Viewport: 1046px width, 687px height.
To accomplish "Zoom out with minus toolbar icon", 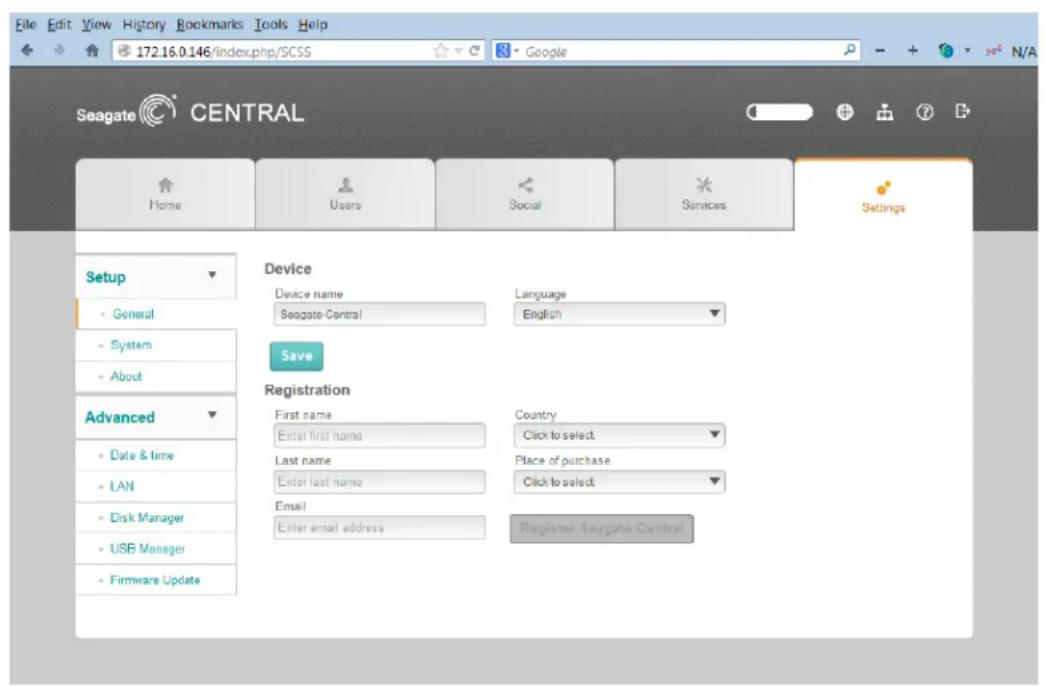I will coord(880,51).
